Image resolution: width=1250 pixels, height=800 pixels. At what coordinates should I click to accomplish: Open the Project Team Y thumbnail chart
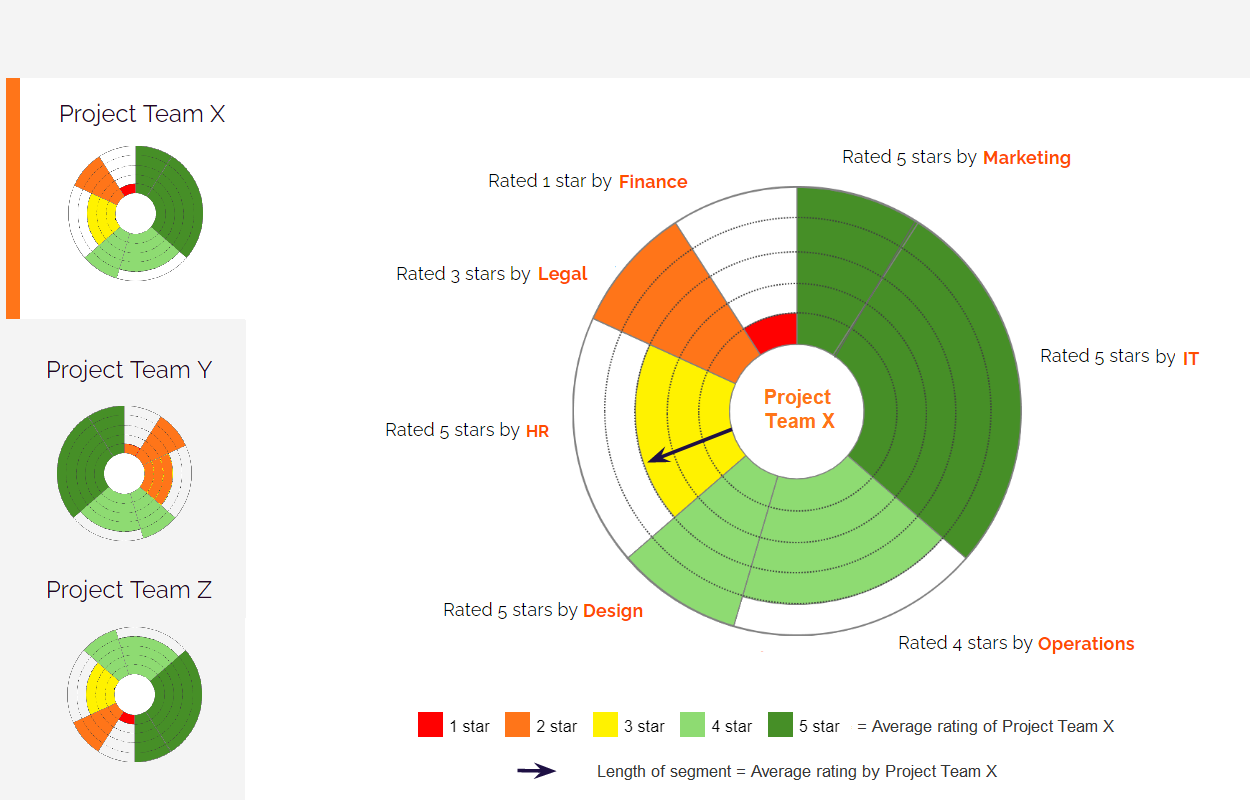[124, 473]
